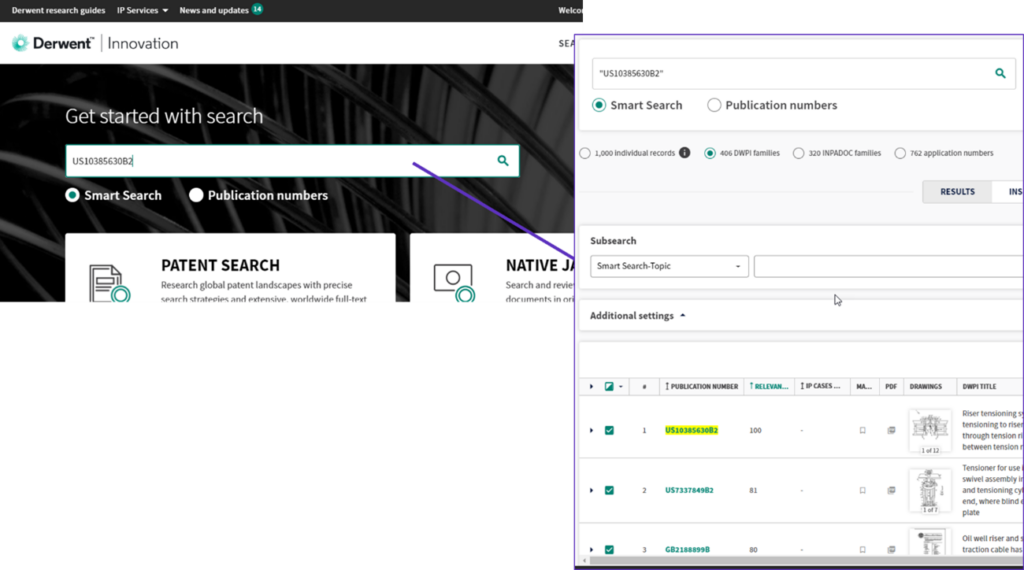
Task: Select Smart Search radio in results panel
Action: 599,105
